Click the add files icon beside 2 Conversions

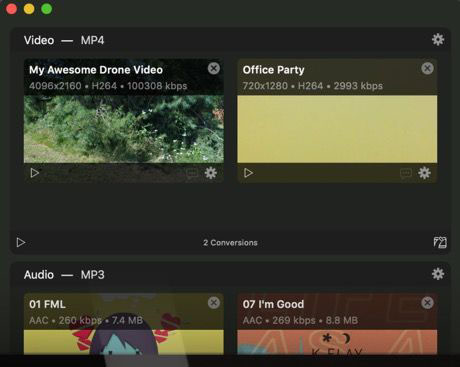(x=440, y=242)
